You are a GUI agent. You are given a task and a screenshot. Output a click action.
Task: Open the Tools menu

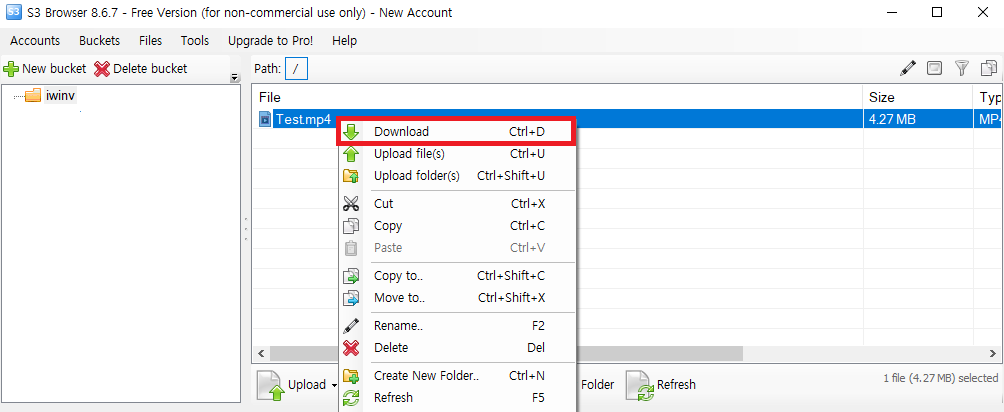tap(195, 40)
